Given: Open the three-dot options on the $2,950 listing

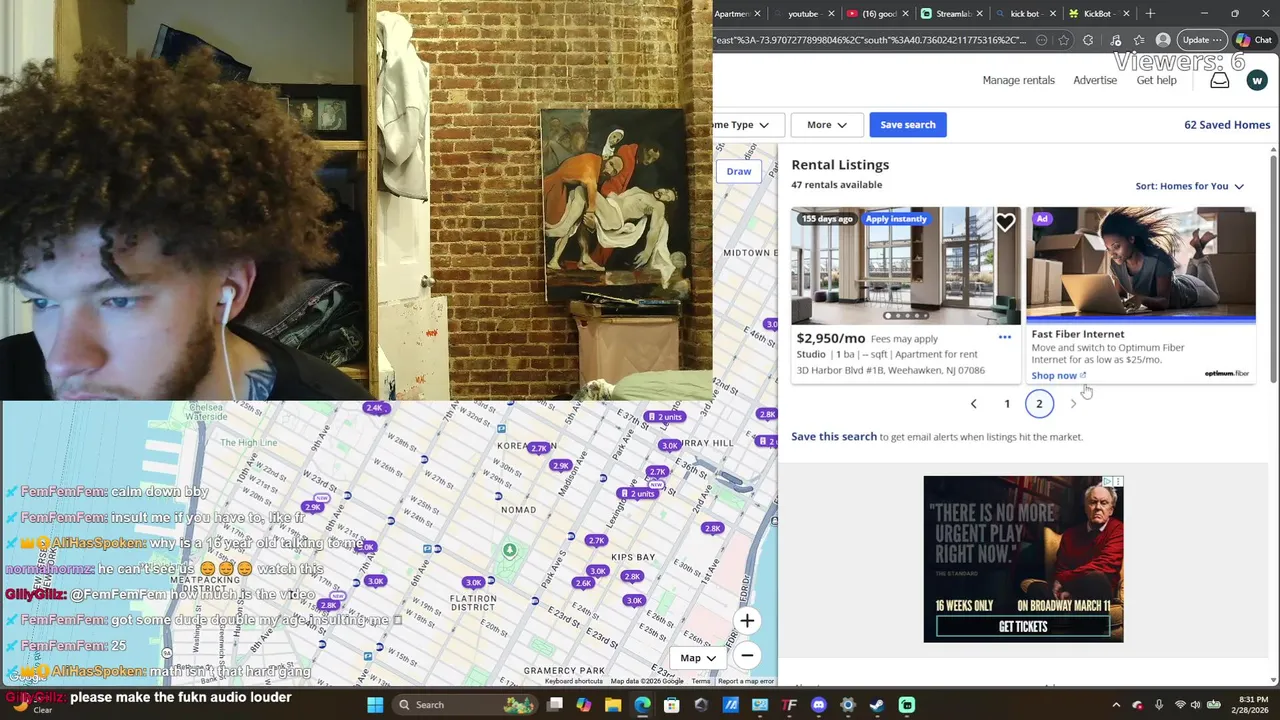Looking at the screenshot, I should click(x=1004, y=338).
